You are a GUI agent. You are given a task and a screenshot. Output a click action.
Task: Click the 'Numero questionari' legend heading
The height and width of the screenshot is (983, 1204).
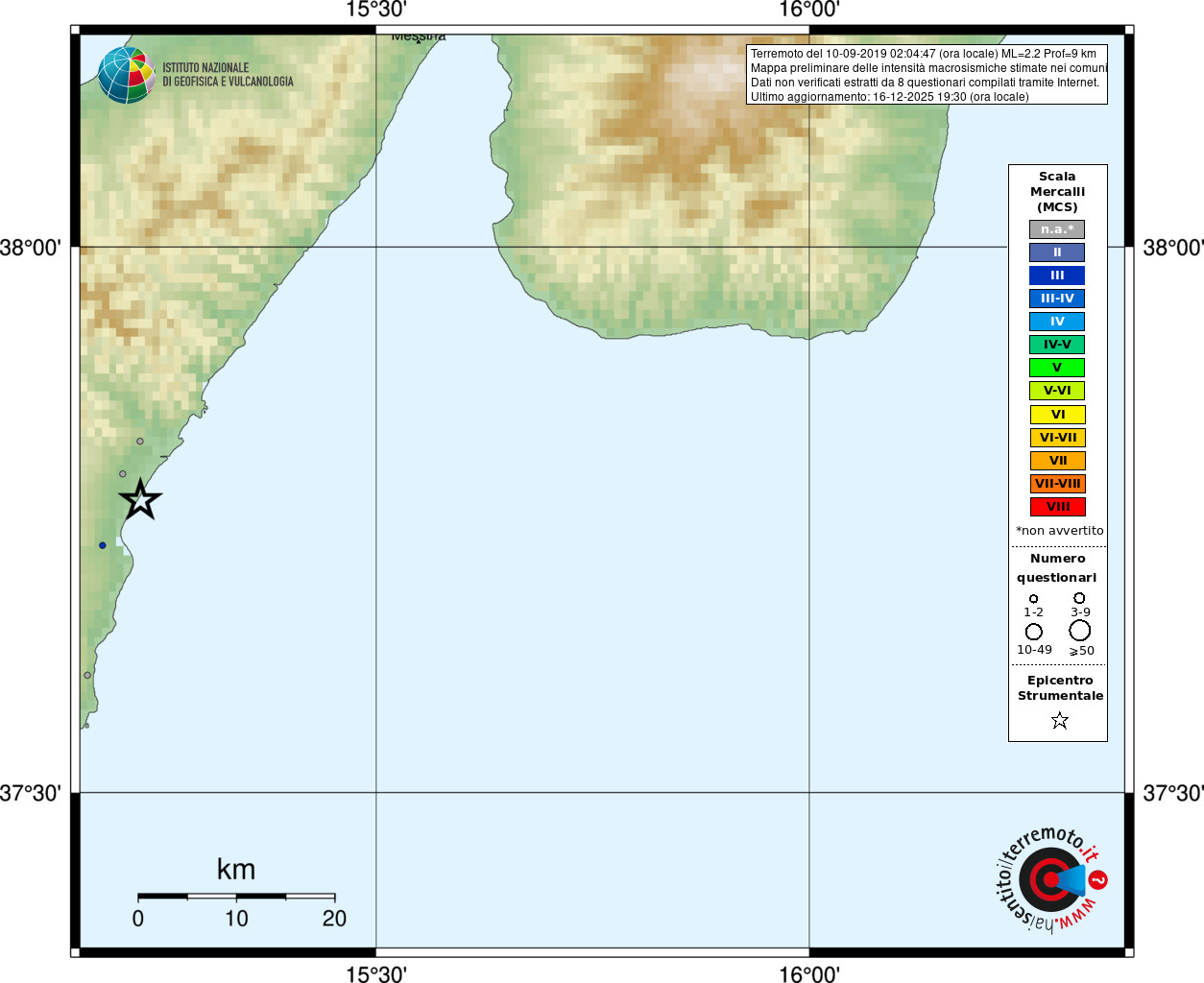coord(1057,568)
